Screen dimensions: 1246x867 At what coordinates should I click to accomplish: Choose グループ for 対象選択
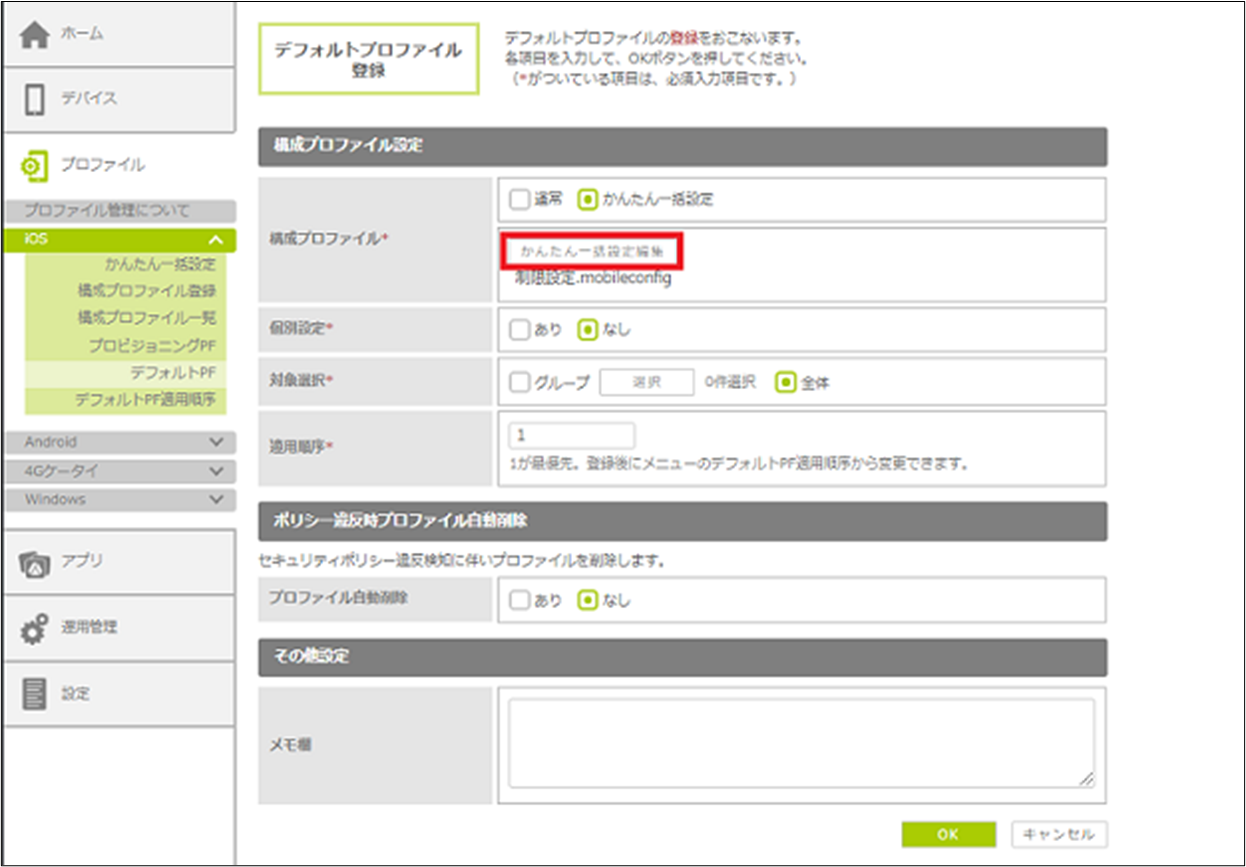(518, 382)
